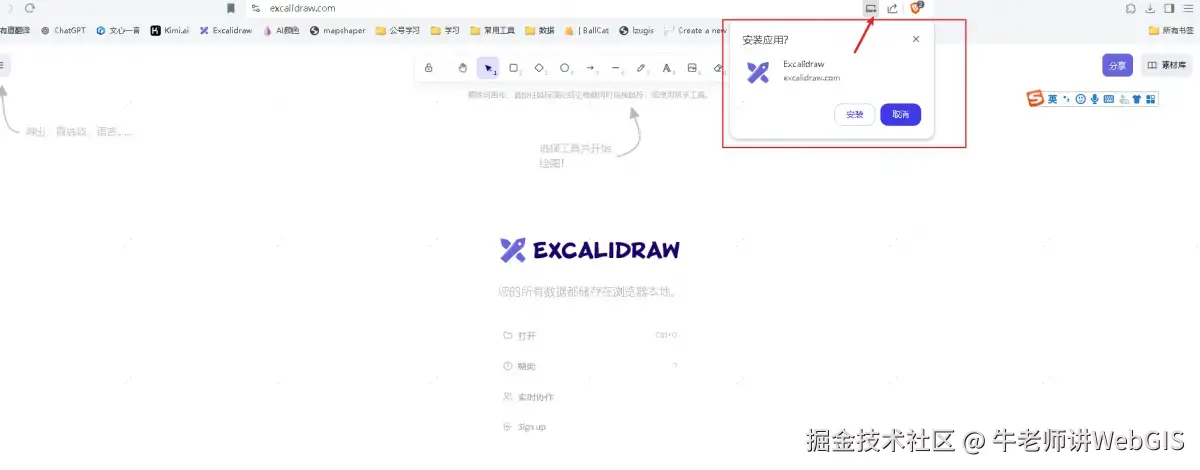
Task: Click 安装 to install the app
Action: [x=854, y=114]
